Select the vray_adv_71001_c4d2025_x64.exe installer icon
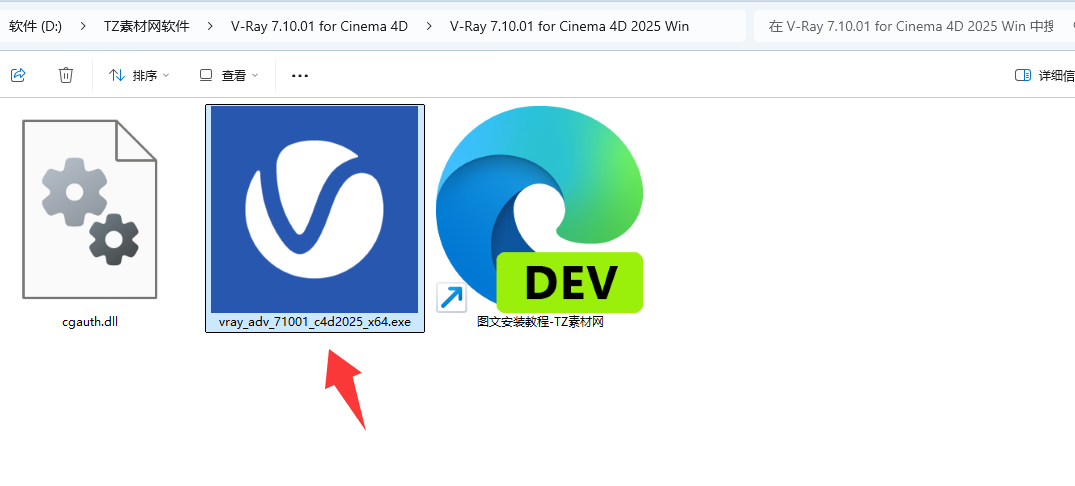Screen dimensions: 1075x486 tap(315, 209)
